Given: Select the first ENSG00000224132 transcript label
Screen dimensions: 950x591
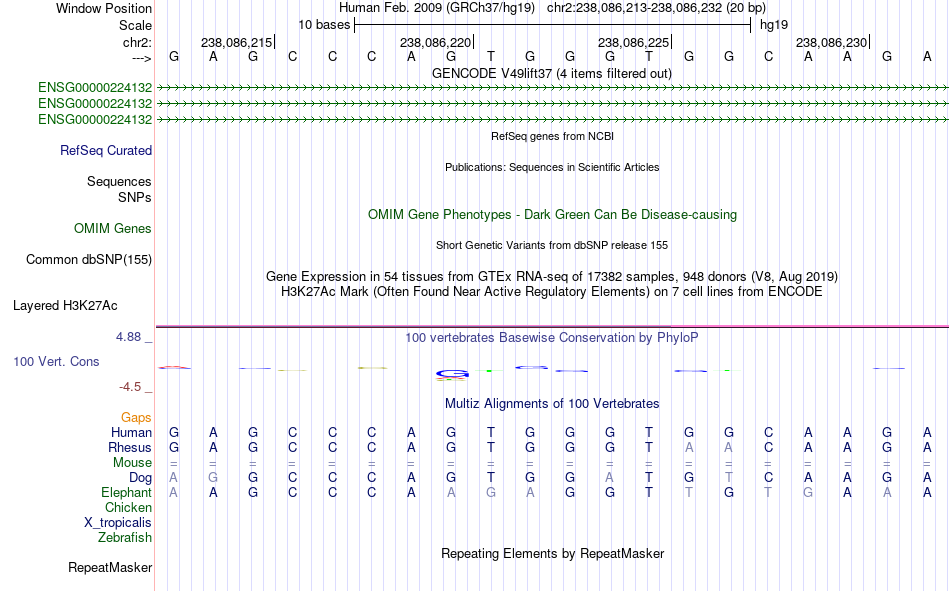Looking at the screenshot, I should 95,88.
